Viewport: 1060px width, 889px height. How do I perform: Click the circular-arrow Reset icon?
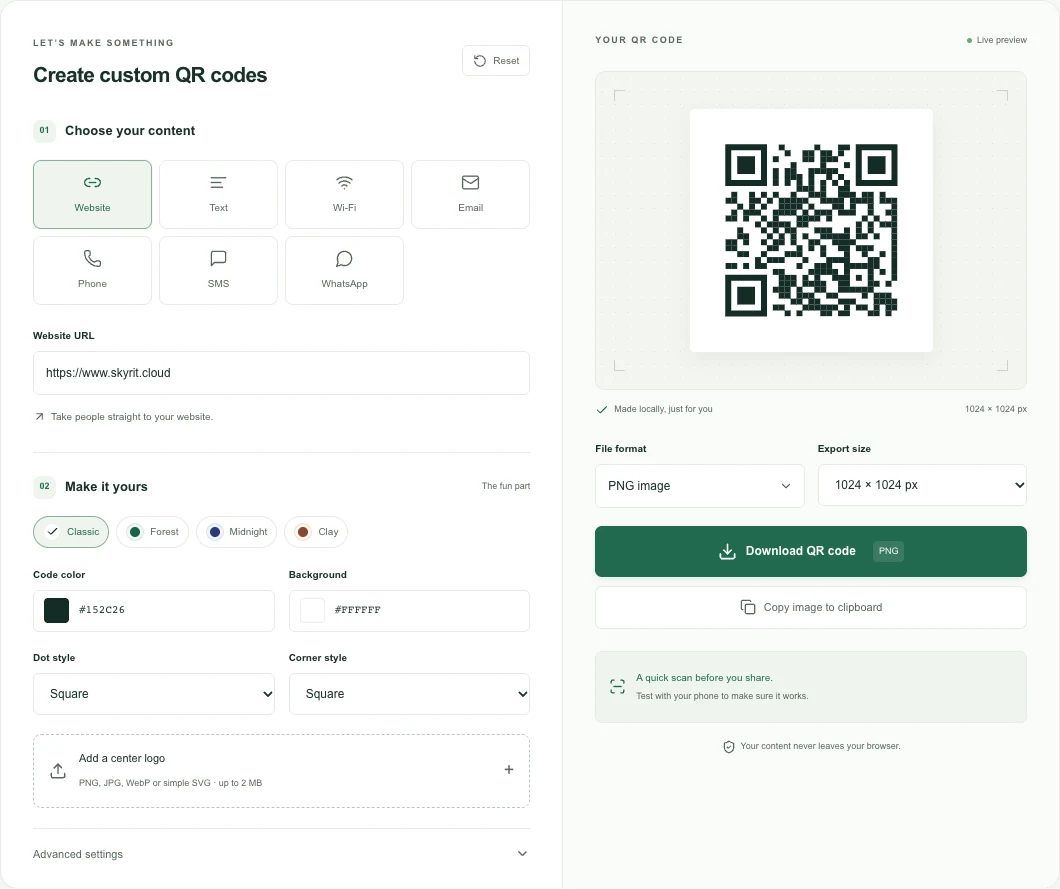[479, 61]
